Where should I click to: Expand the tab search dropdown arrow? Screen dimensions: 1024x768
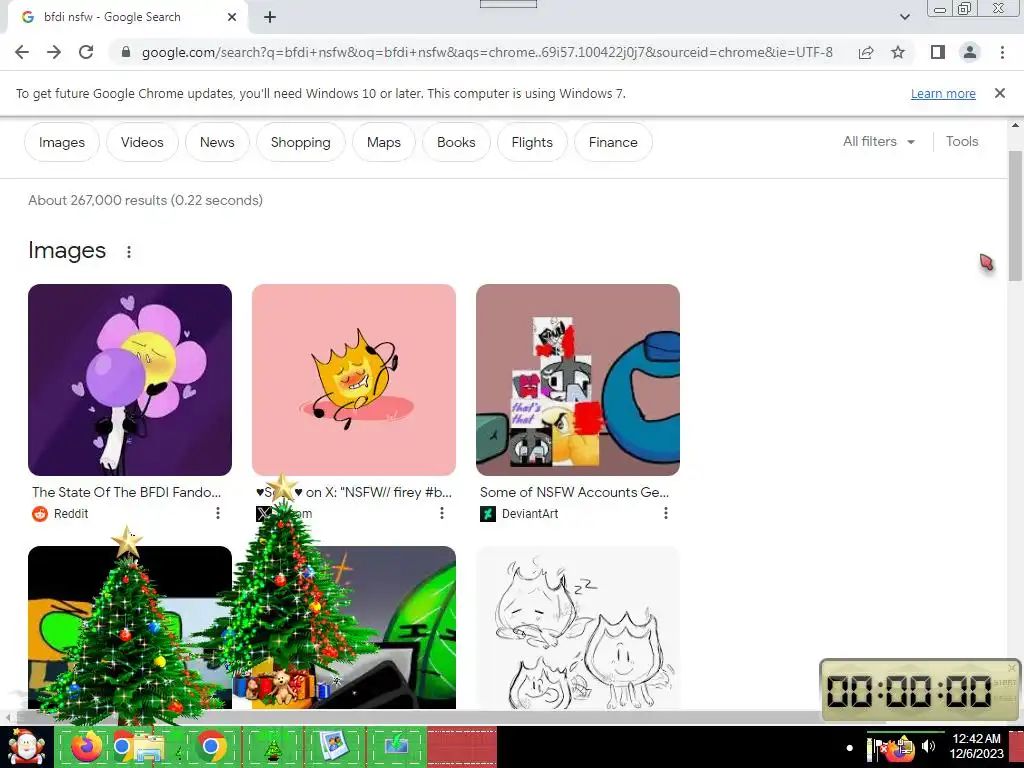[904, 17]
